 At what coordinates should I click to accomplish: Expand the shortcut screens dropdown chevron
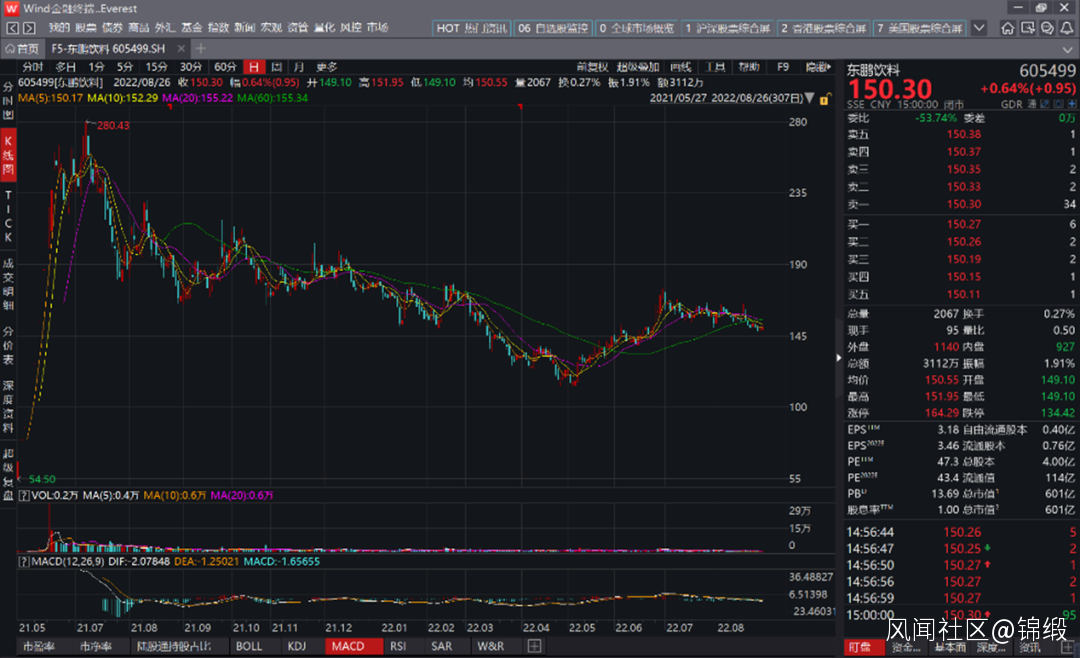[979, 28]
